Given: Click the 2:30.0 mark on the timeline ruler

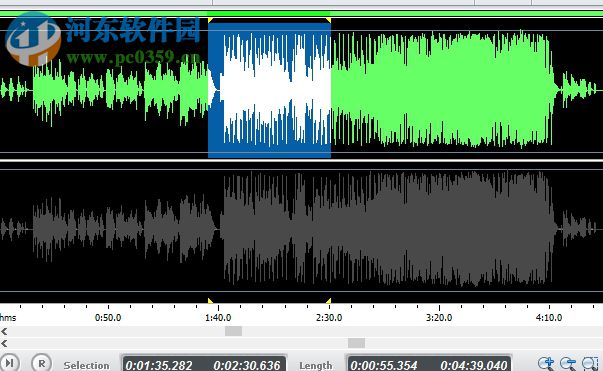Looking at the screenshot, I should [329, 318].
